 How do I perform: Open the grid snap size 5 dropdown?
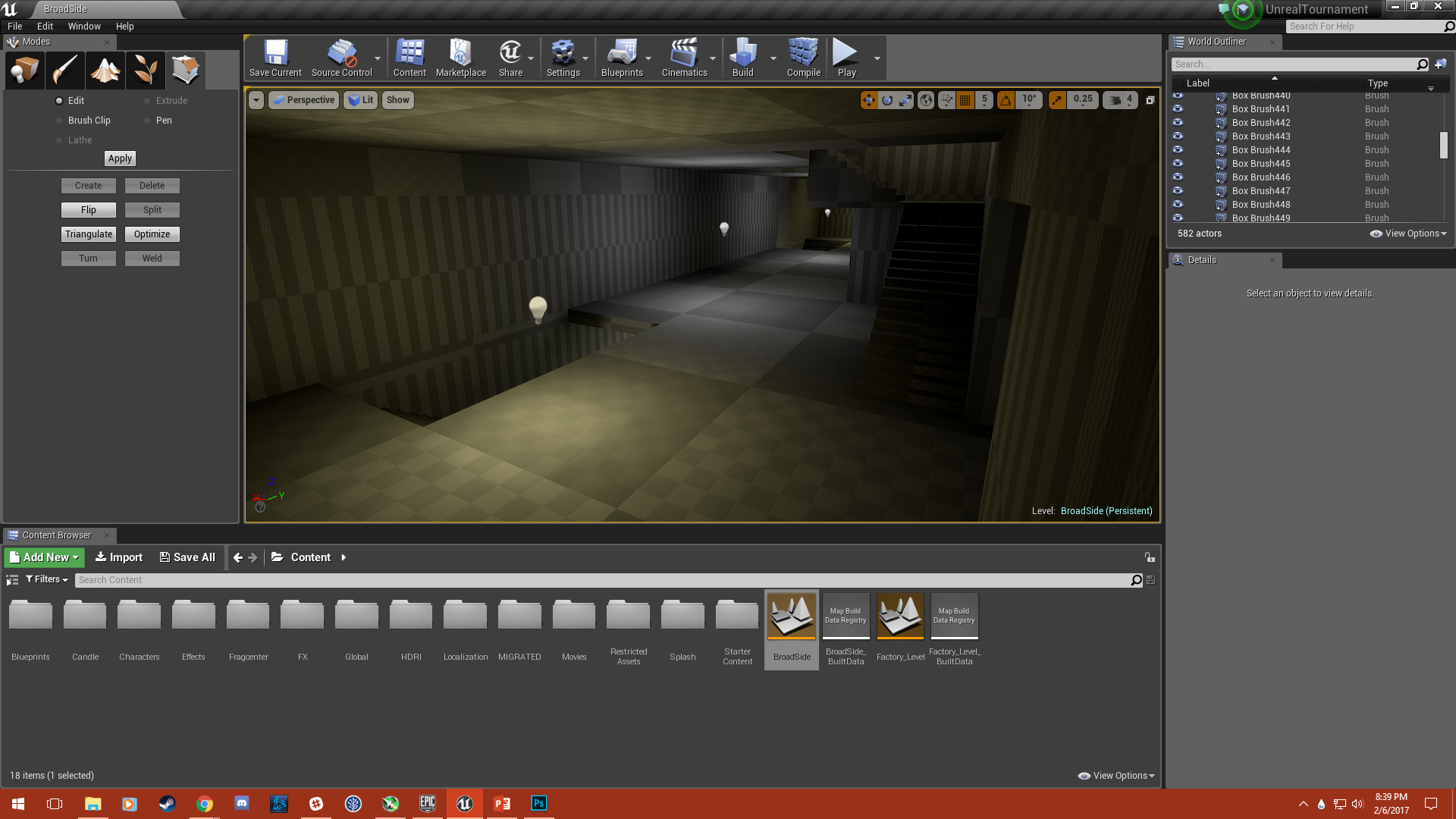984,99
